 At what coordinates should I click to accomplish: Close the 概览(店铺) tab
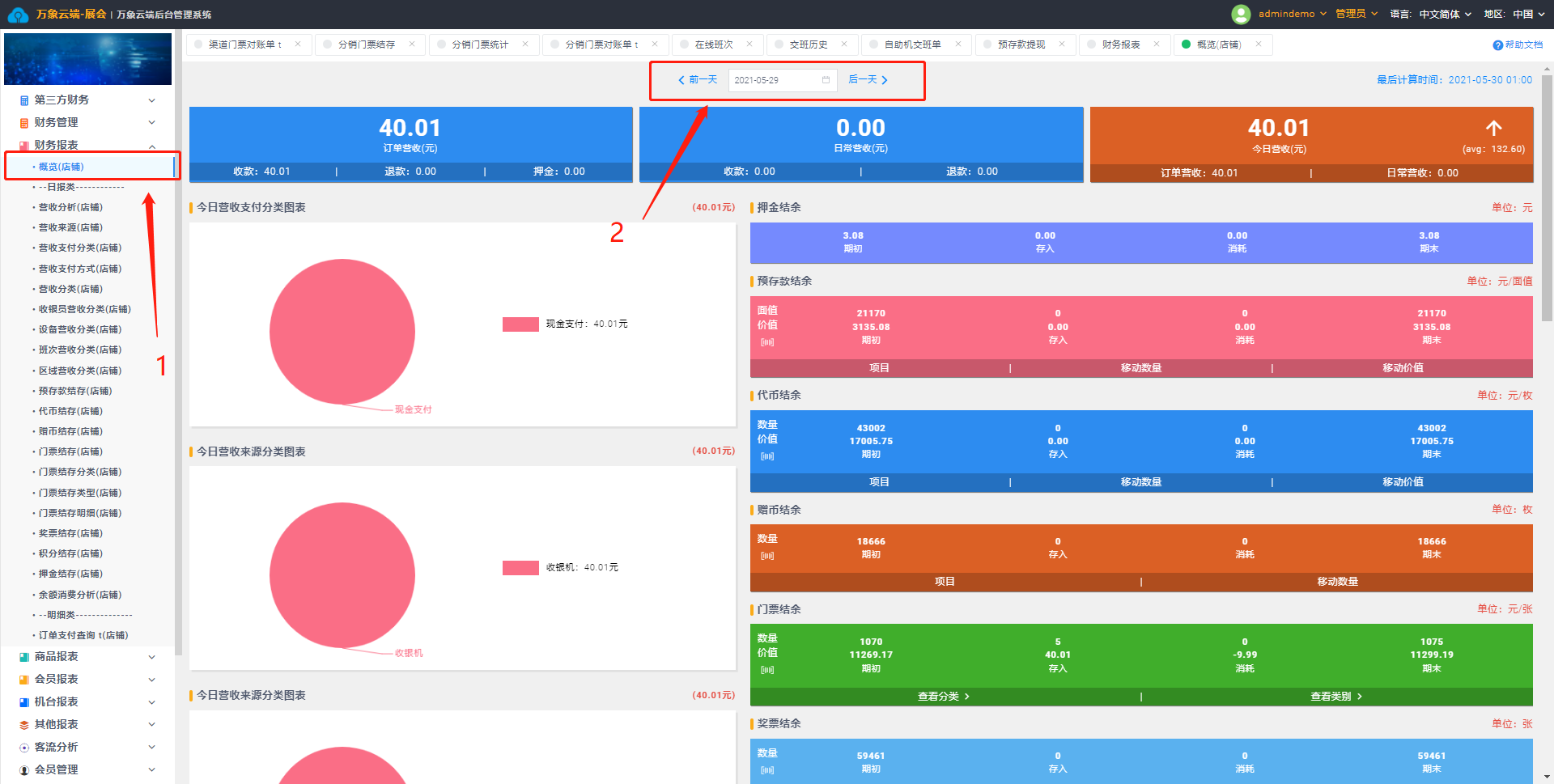[1259, 44]
